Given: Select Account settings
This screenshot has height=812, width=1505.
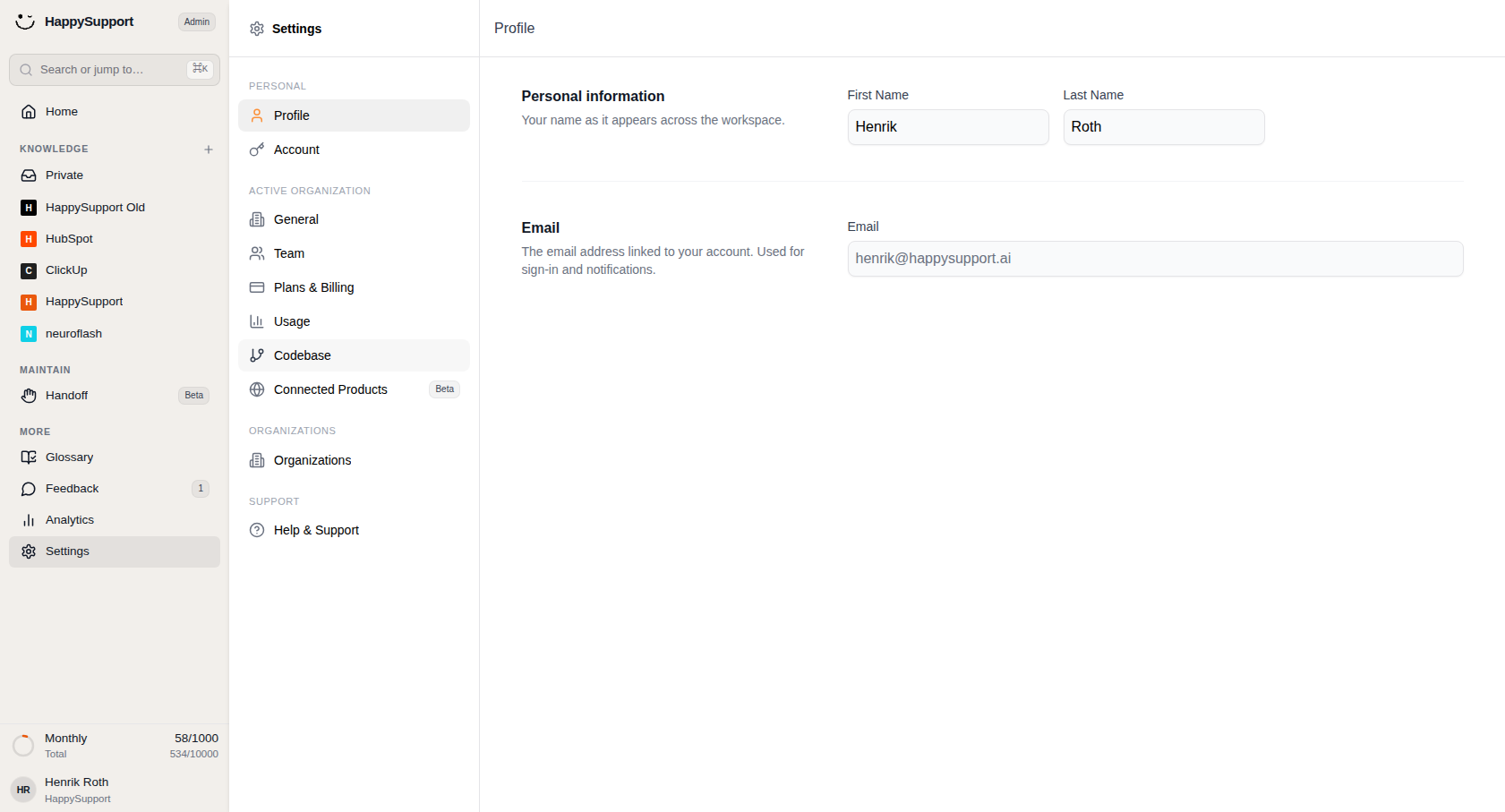Looking at the screenshot, I should (x=354, y=150).
